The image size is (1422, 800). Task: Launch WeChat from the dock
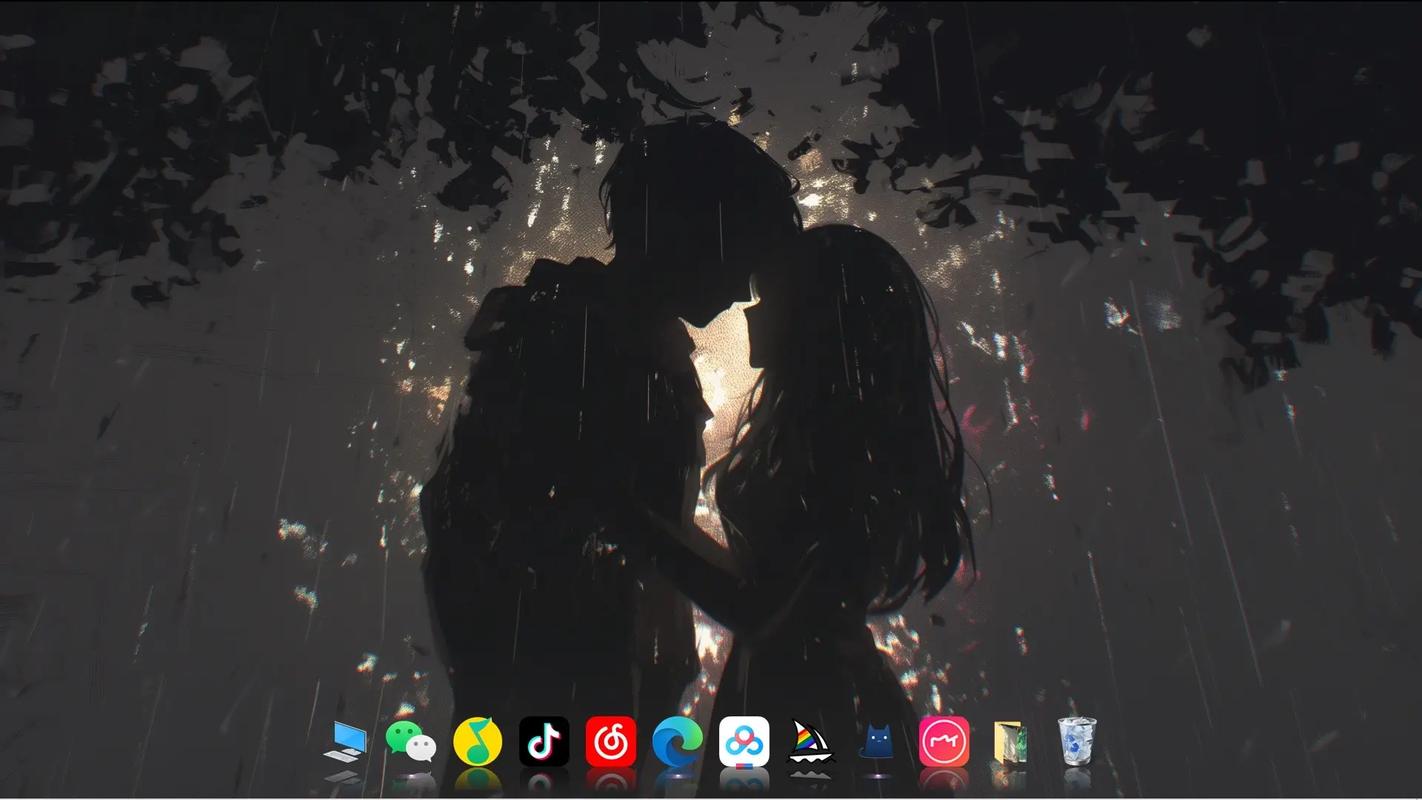click(x=411, y=742)
